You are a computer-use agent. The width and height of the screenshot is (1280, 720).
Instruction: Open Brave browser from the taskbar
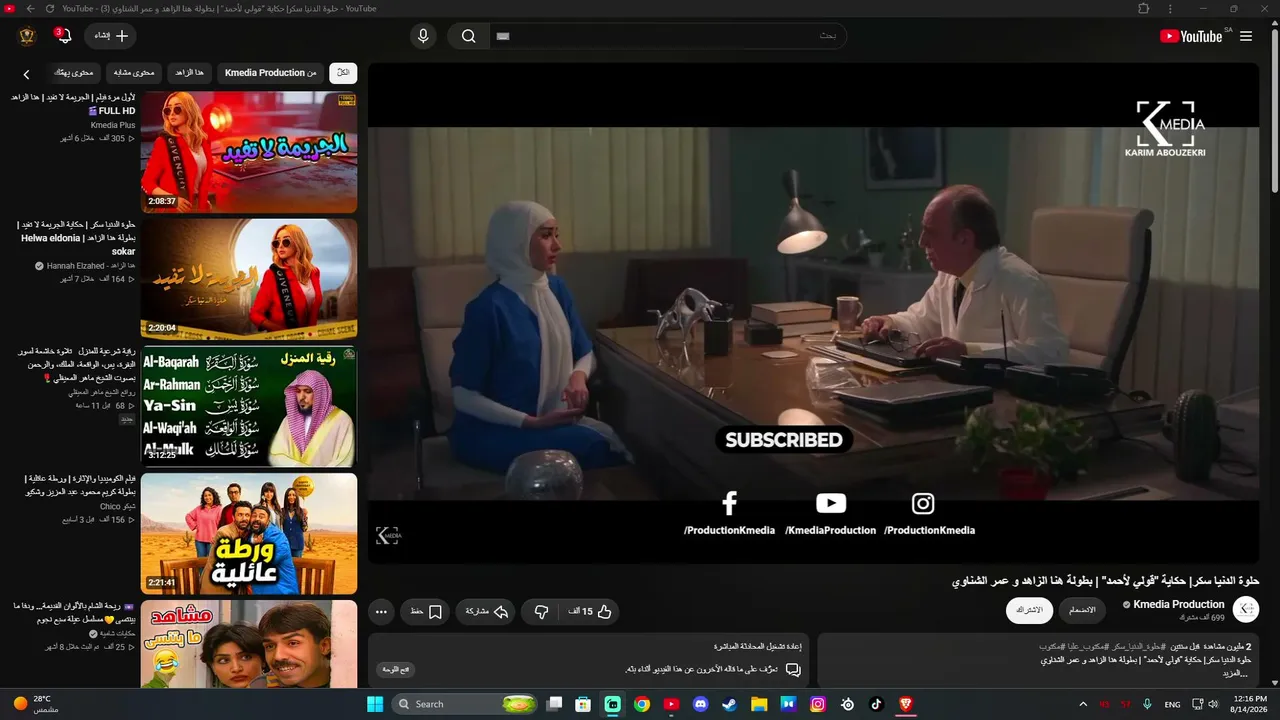tap(906, 704)
